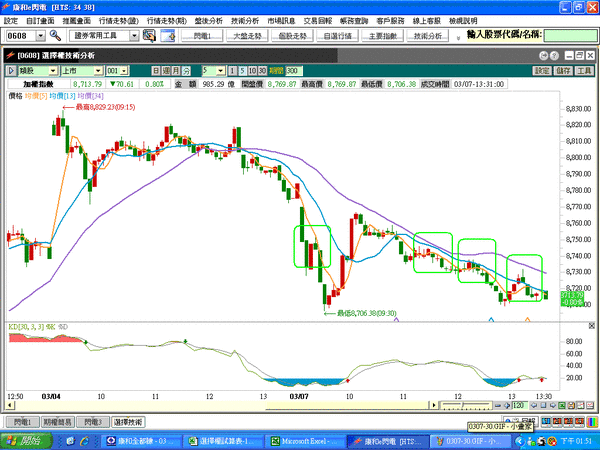Open the 技術分析 menu in menu bar

click(x=245, y=21)
